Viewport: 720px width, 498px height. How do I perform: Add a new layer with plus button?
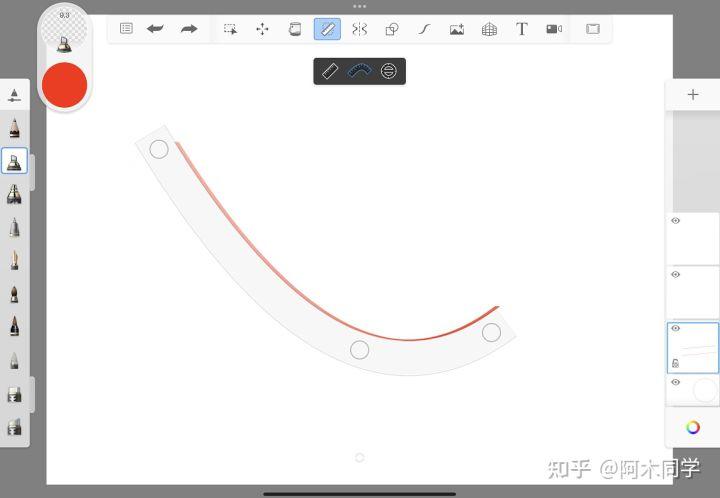coord(693,95)
